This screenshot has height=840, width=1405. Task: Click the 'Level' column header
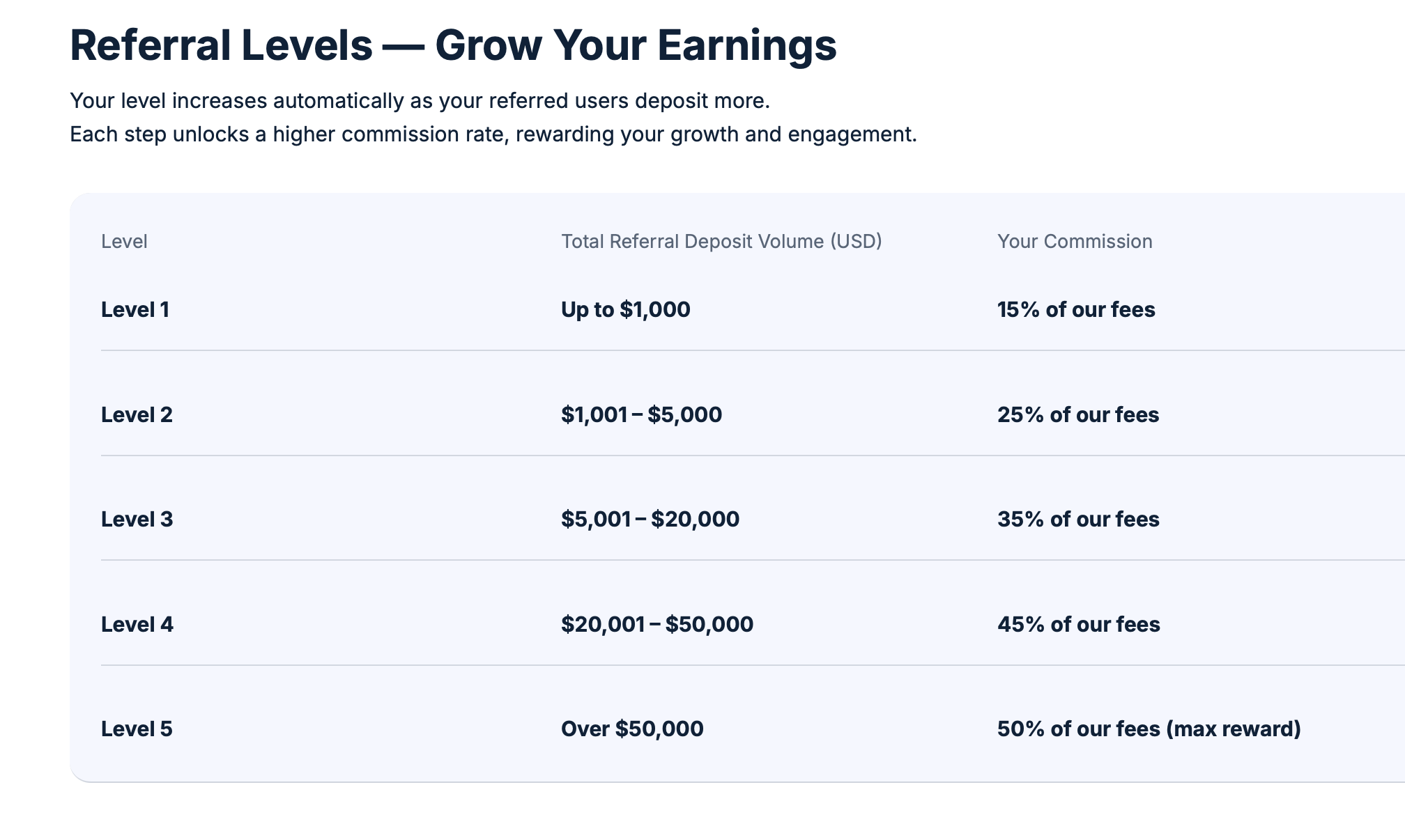[x=124, y=242]
